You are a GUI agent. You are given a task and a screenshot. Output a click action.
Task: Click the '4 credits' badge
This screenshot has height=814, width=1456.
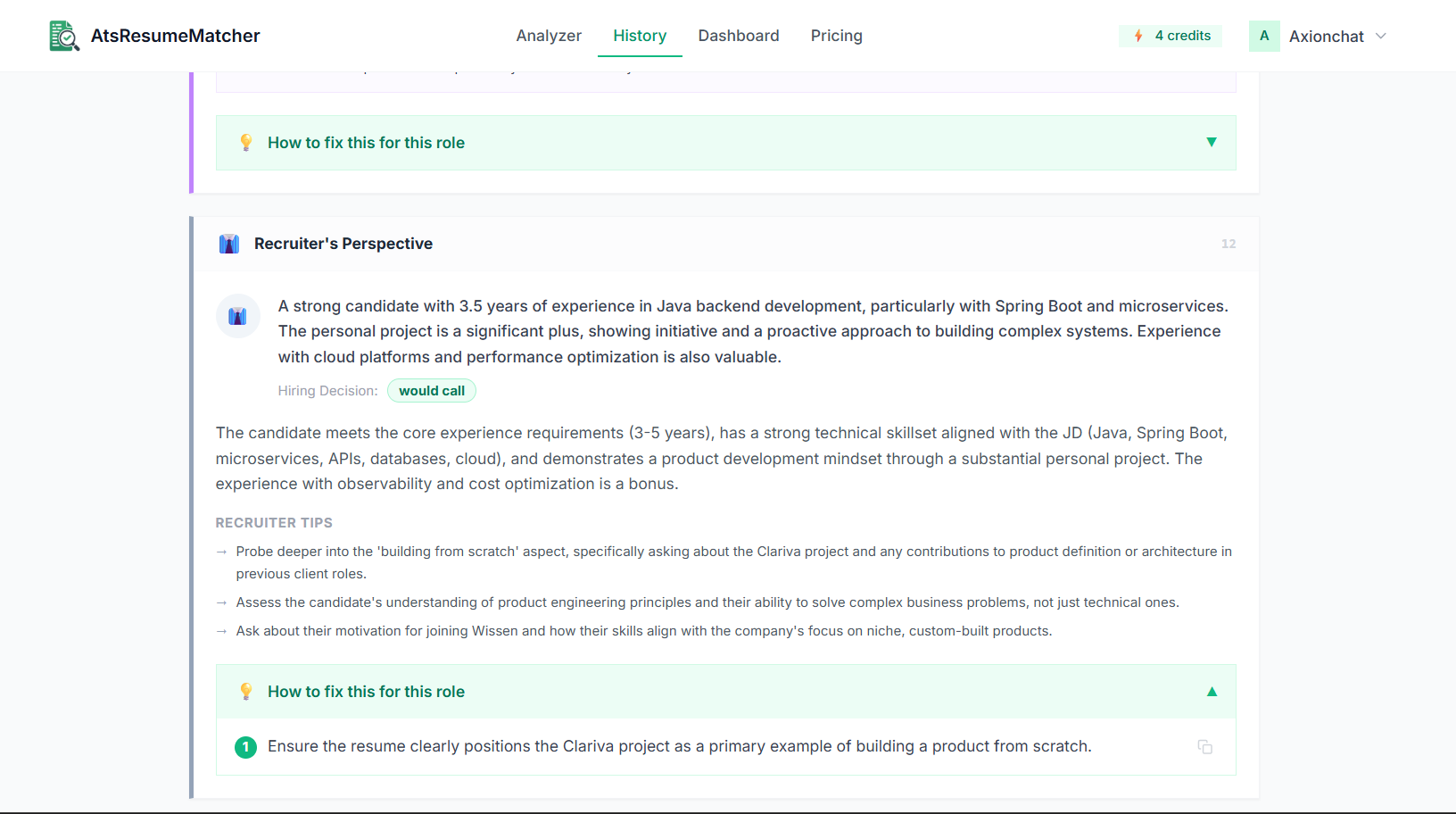[1171, 36]
